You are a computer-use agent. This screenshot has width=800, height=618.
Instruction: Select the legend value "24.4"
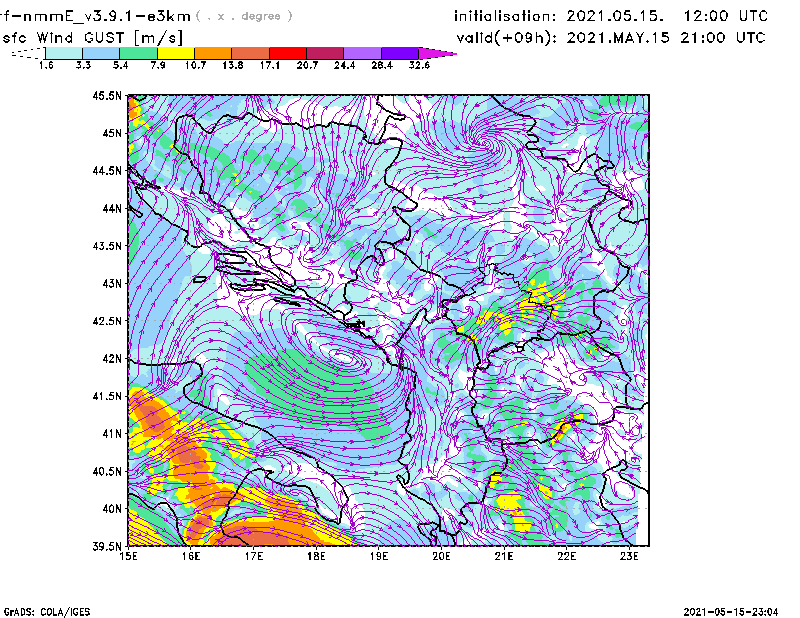point(344,65)
